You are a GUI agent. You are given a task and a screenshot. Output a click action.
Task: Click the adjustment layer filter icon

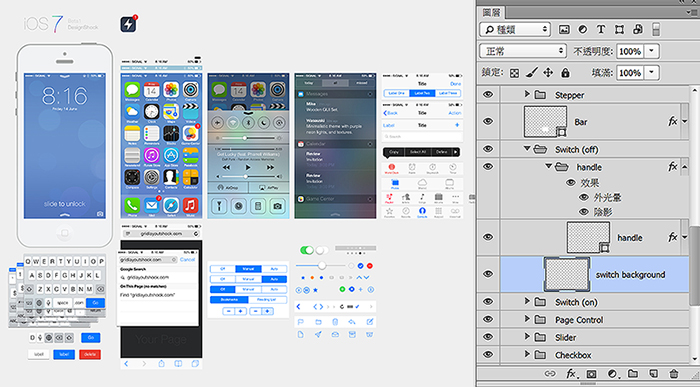click(583, 29)
